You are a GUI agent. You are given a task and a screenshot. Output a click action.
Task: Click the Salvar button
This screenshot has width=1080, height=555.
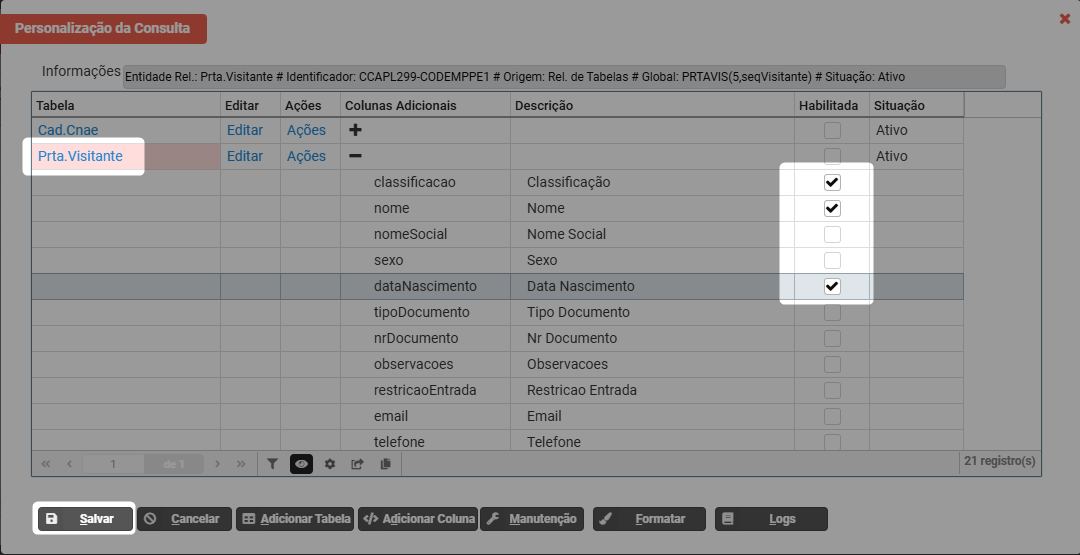(x=85, y=519)
